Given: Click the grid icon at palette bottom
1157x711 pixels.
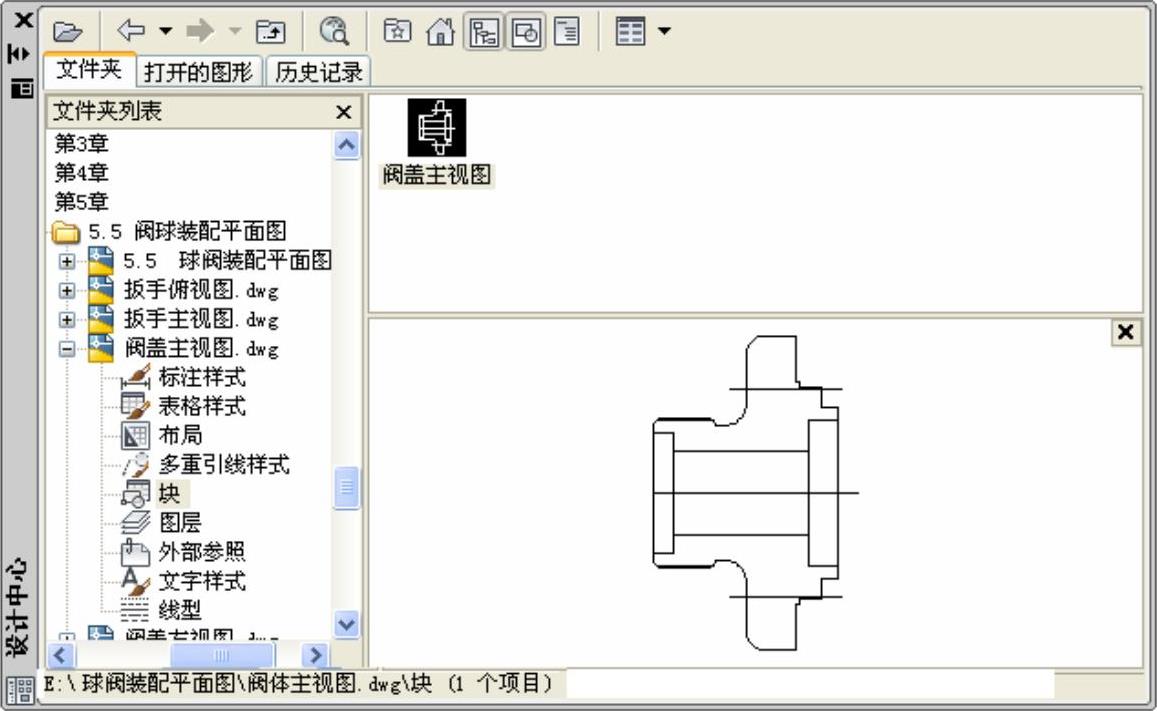Looking at the screenshot, I should pos(20,690).
